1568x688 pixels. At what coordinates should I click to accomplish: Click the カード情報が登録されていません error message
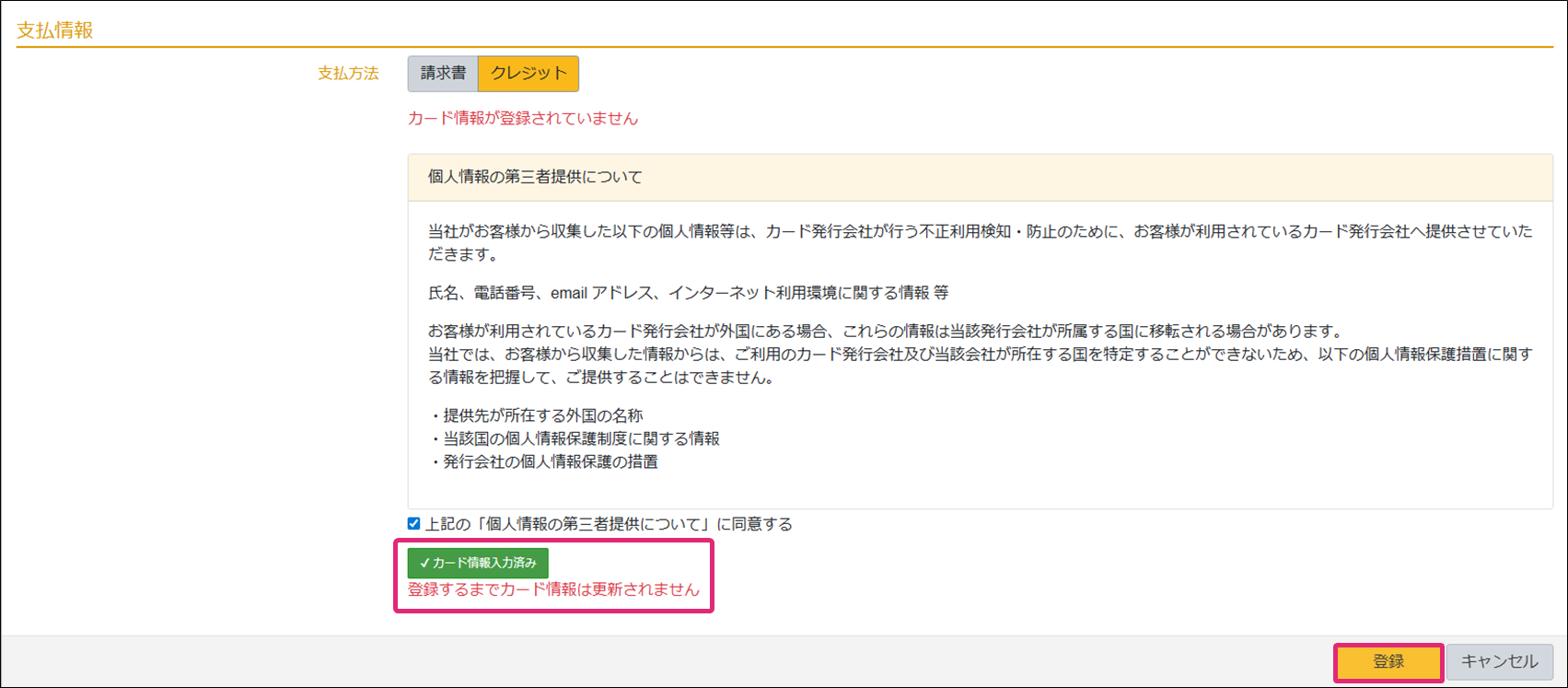[522, 118]
